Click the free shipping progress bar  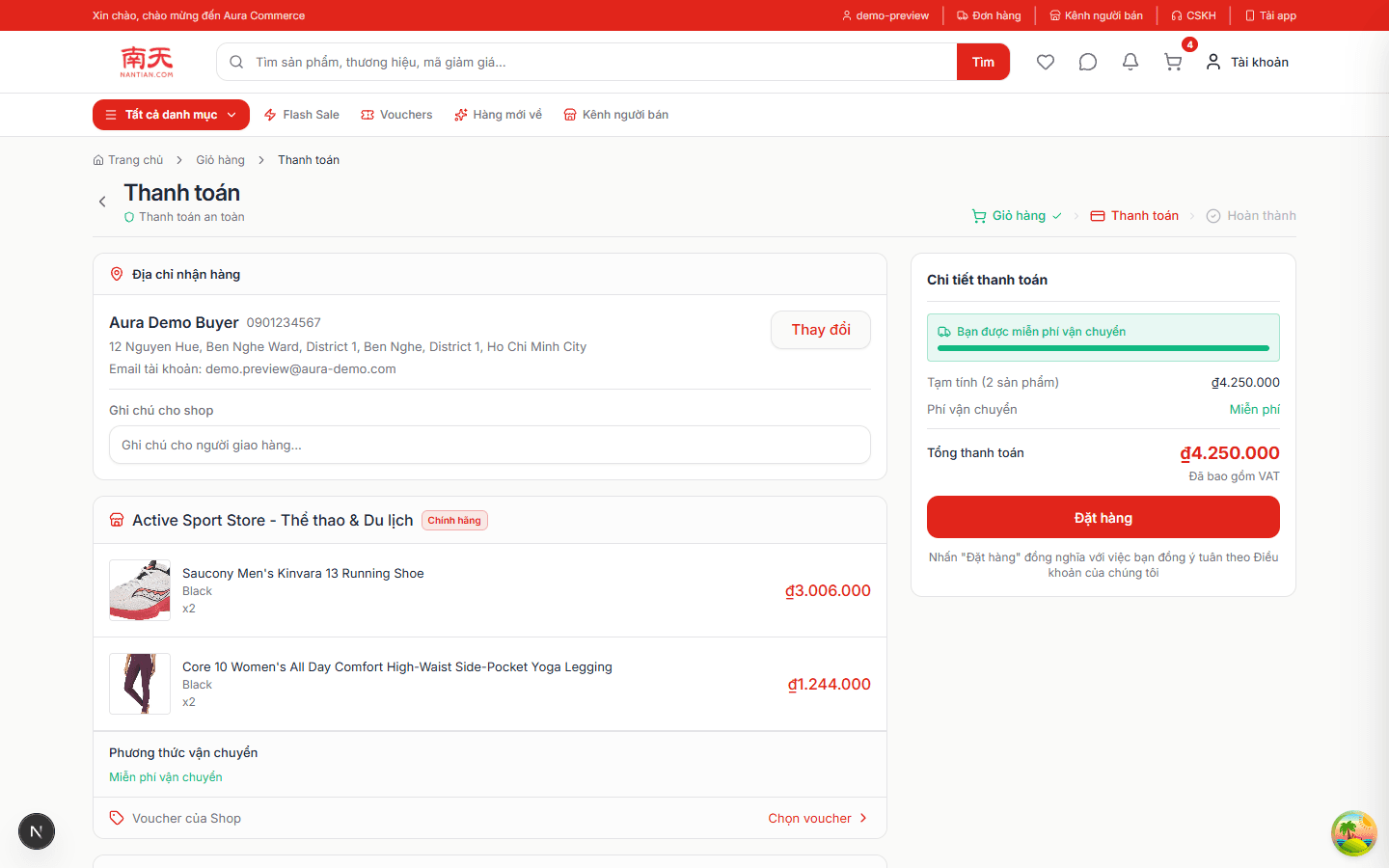[1103, 348]
